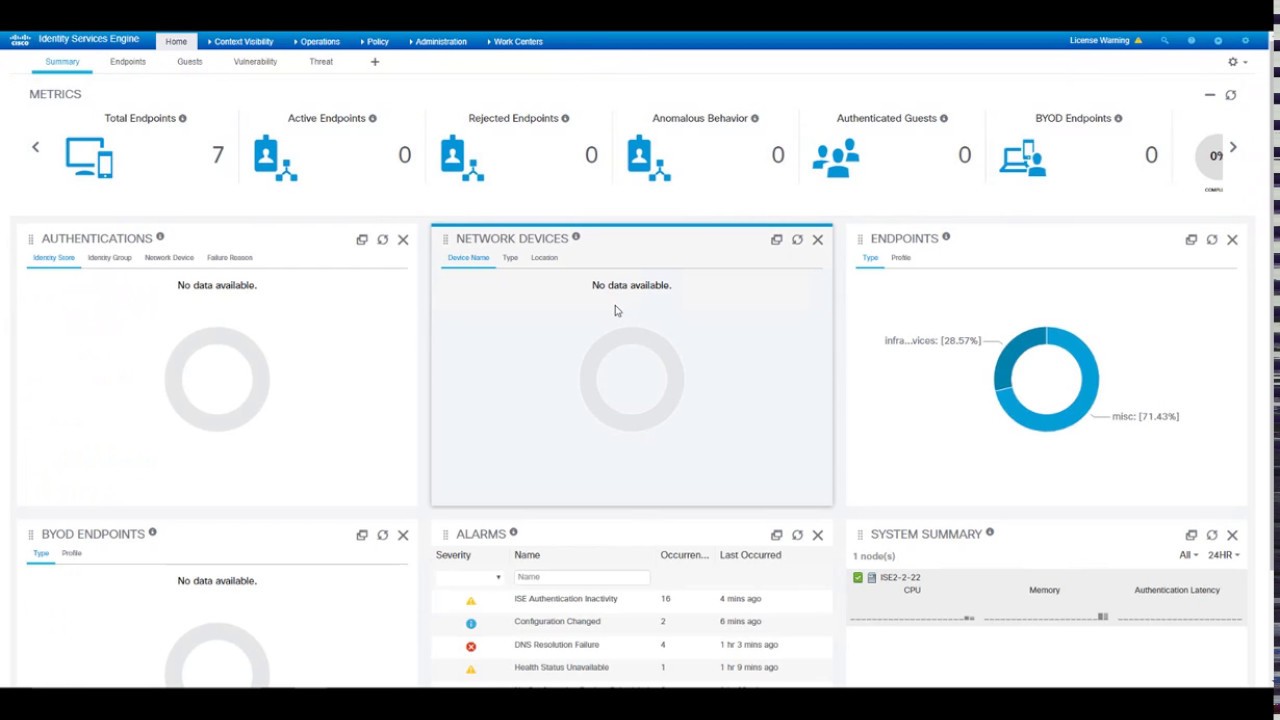The height and width of the screenshot is (720, 1280).
Task: Switch to the Endpoints dashboard tab
Action: point(128,62)
